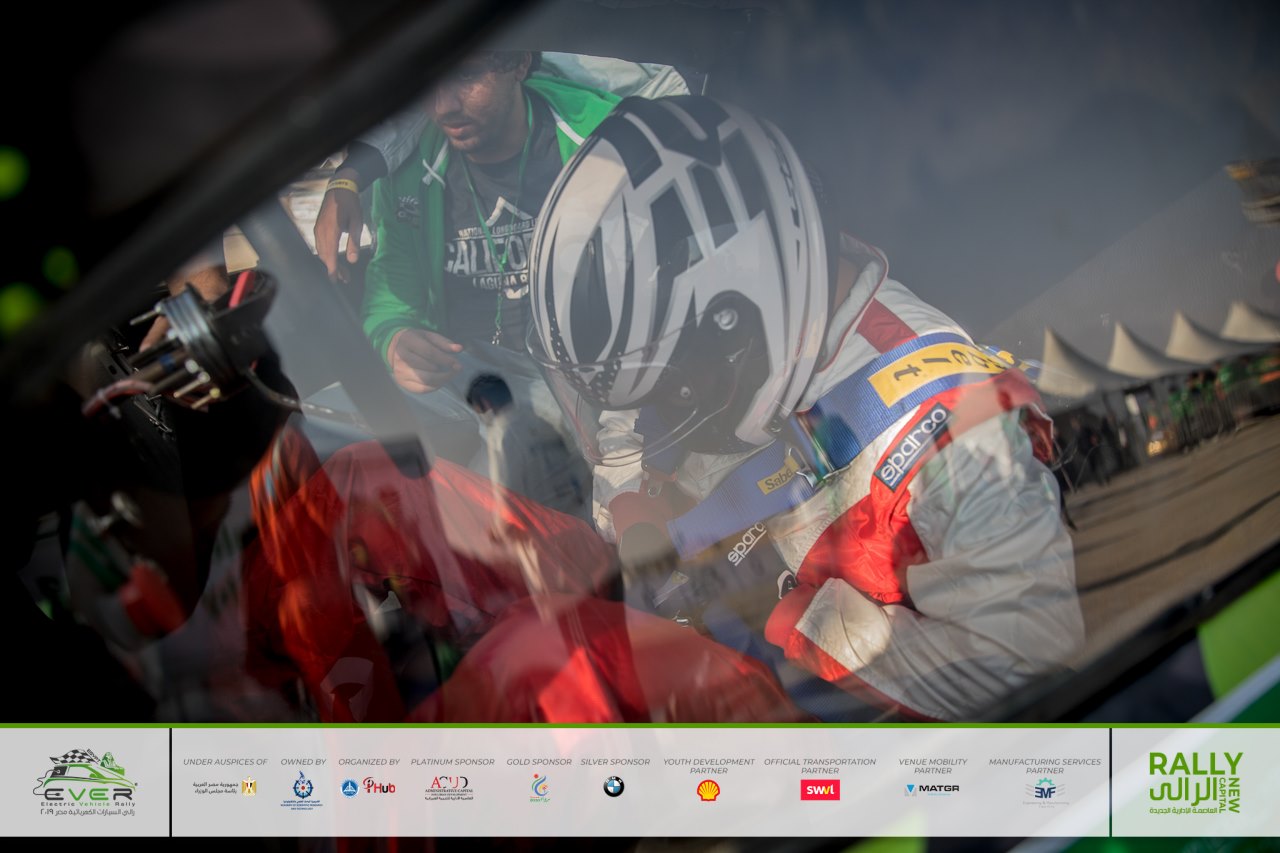The height and width of the screenshot is (853, 1280).
Task: Click the 'MANUFACTURING SERVICES PARTNER' label
Action: [x=1045, y=766]
